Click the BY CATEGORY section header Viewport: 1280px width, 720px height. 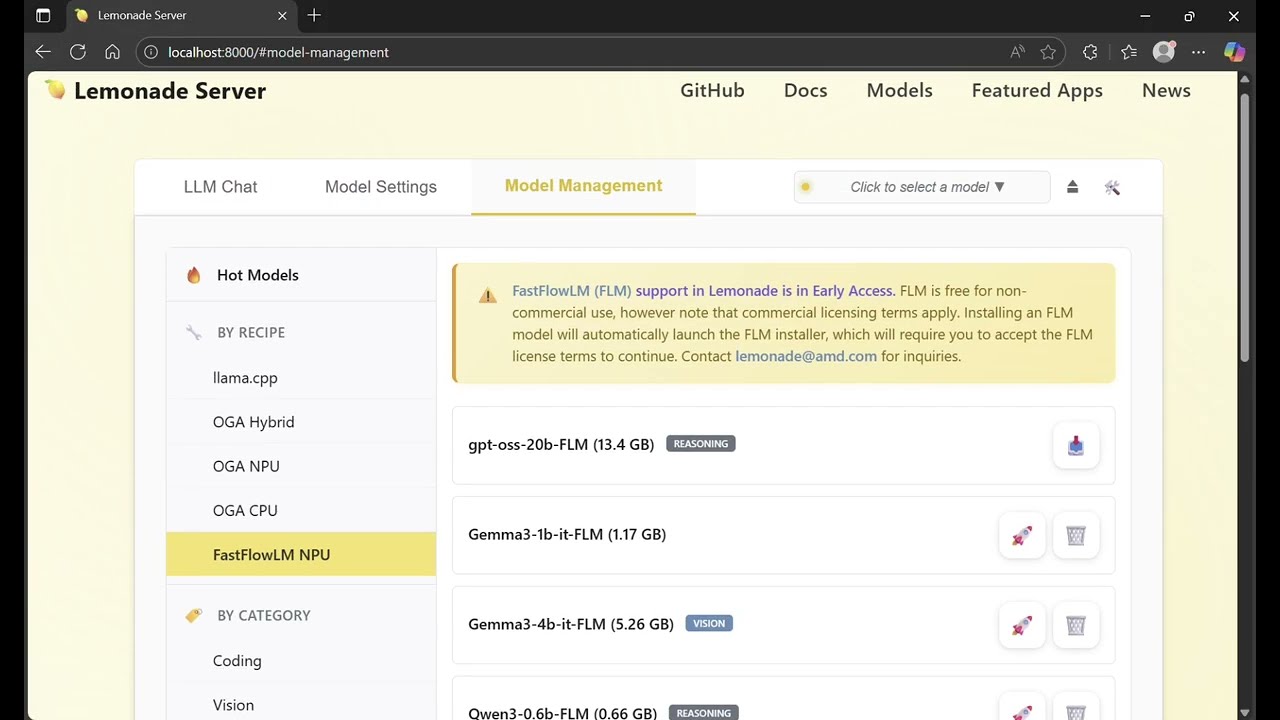[264, 615]
